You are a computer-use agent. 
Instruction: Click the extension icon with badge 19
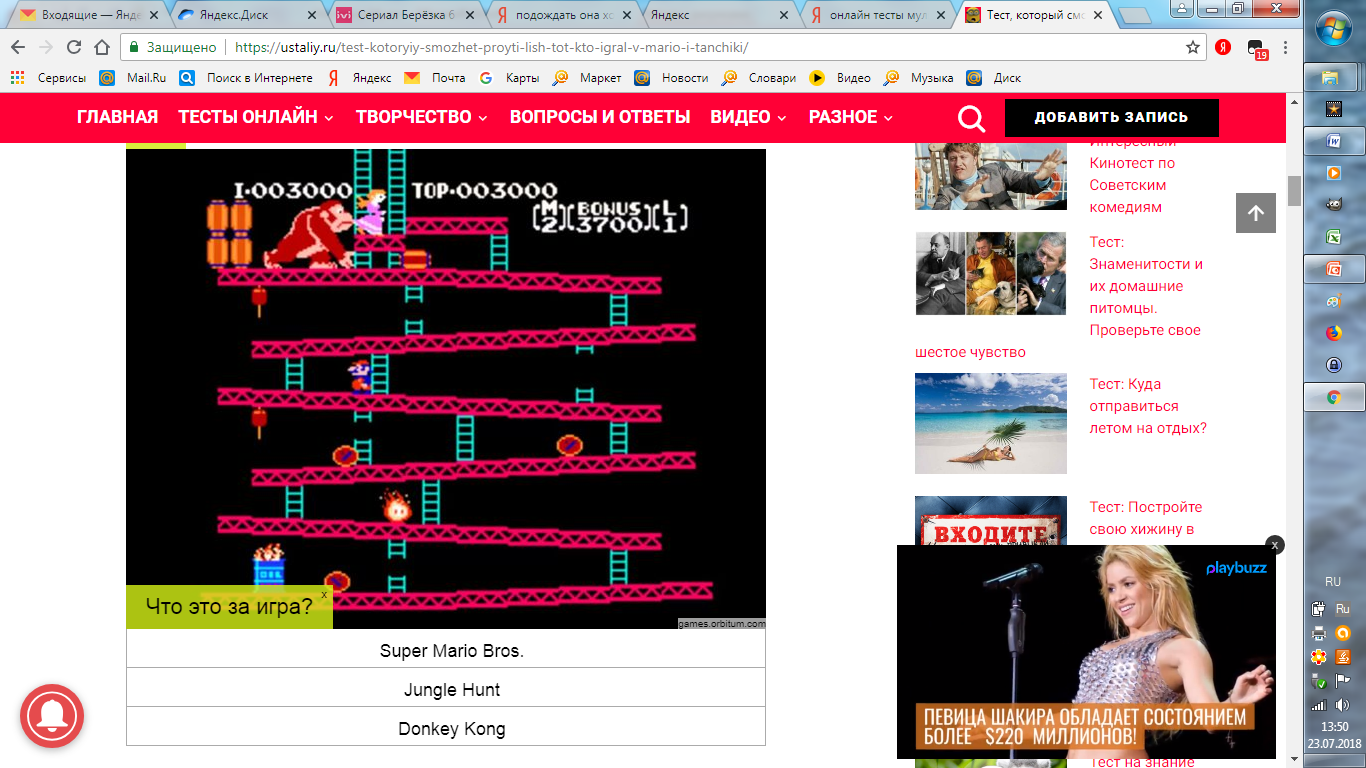tap(1256, 49)
